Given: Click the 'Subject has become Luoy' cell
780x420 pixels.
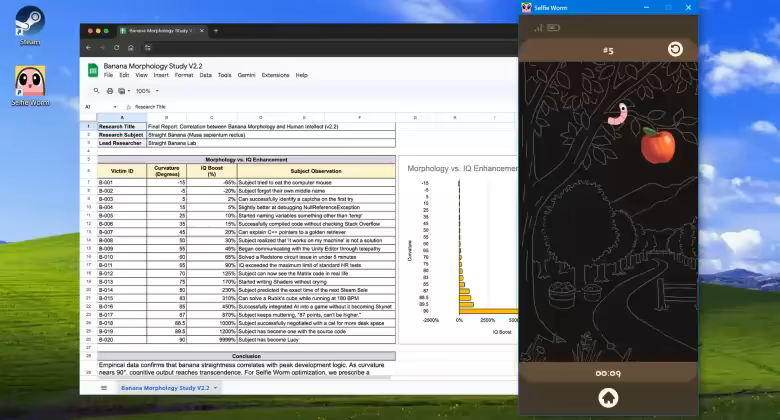Looking at the screenshot, I should pyautogui.click(x=316, y=339).
